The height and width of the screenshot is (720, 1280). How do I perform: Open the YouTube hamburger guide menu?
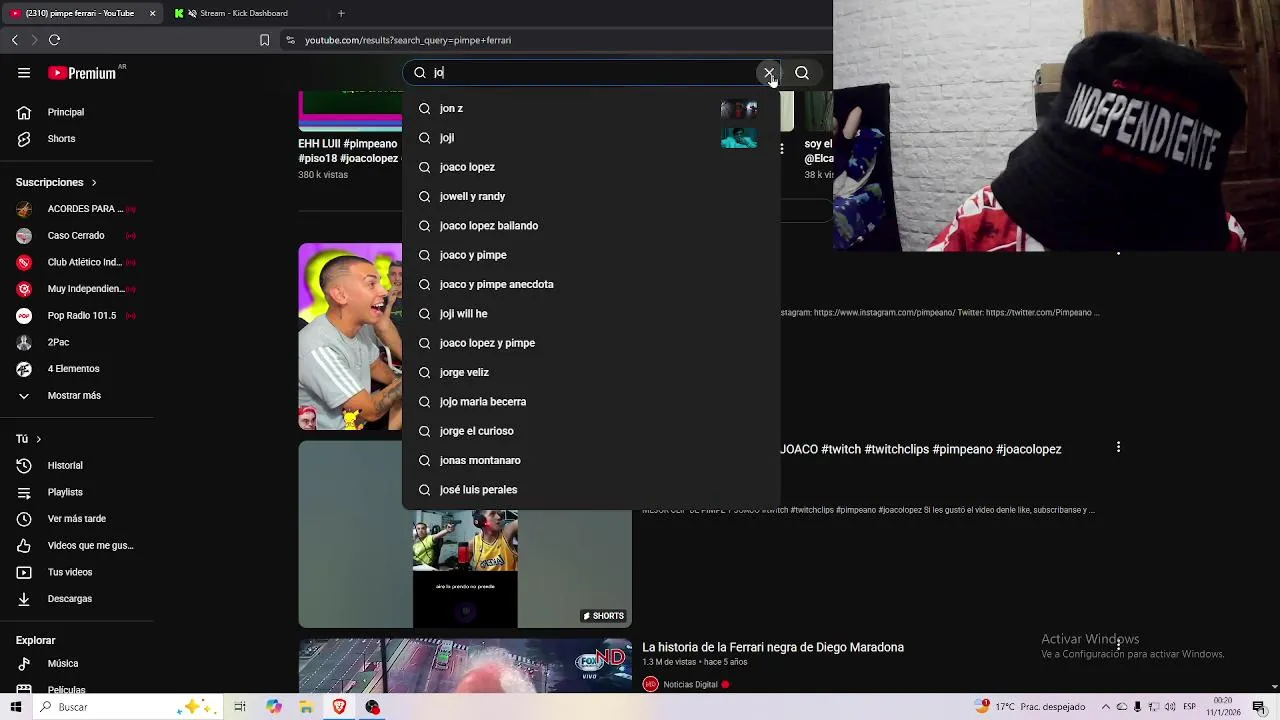tap(24, 73)
